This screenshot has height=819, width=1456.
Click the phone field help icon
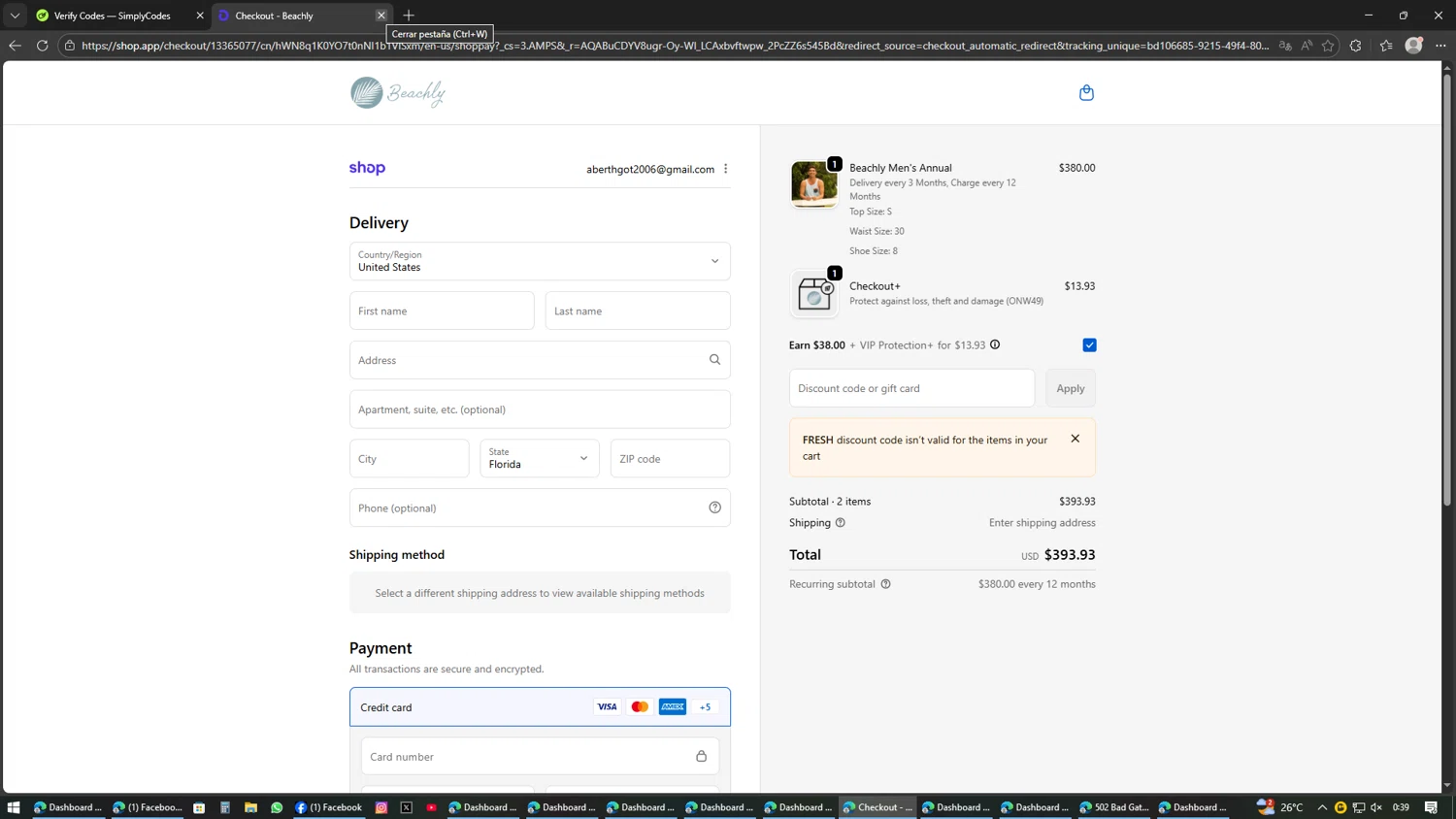(714, 508)
